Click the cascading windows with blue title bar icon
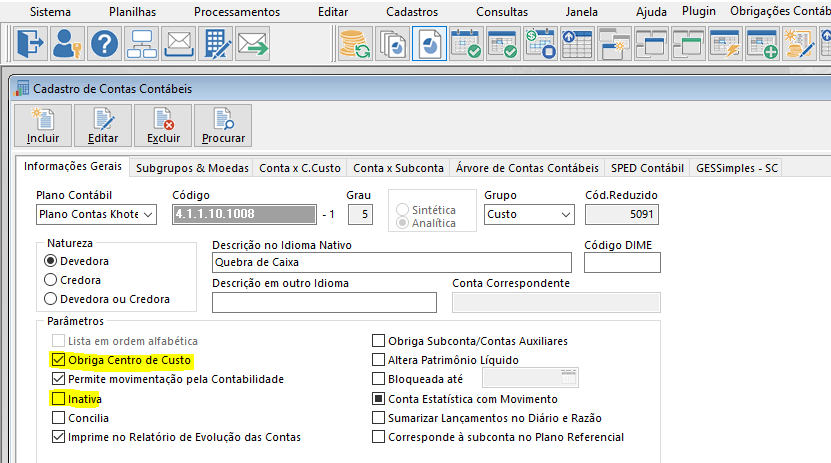 pyautogui.click(x=651, y=43)
